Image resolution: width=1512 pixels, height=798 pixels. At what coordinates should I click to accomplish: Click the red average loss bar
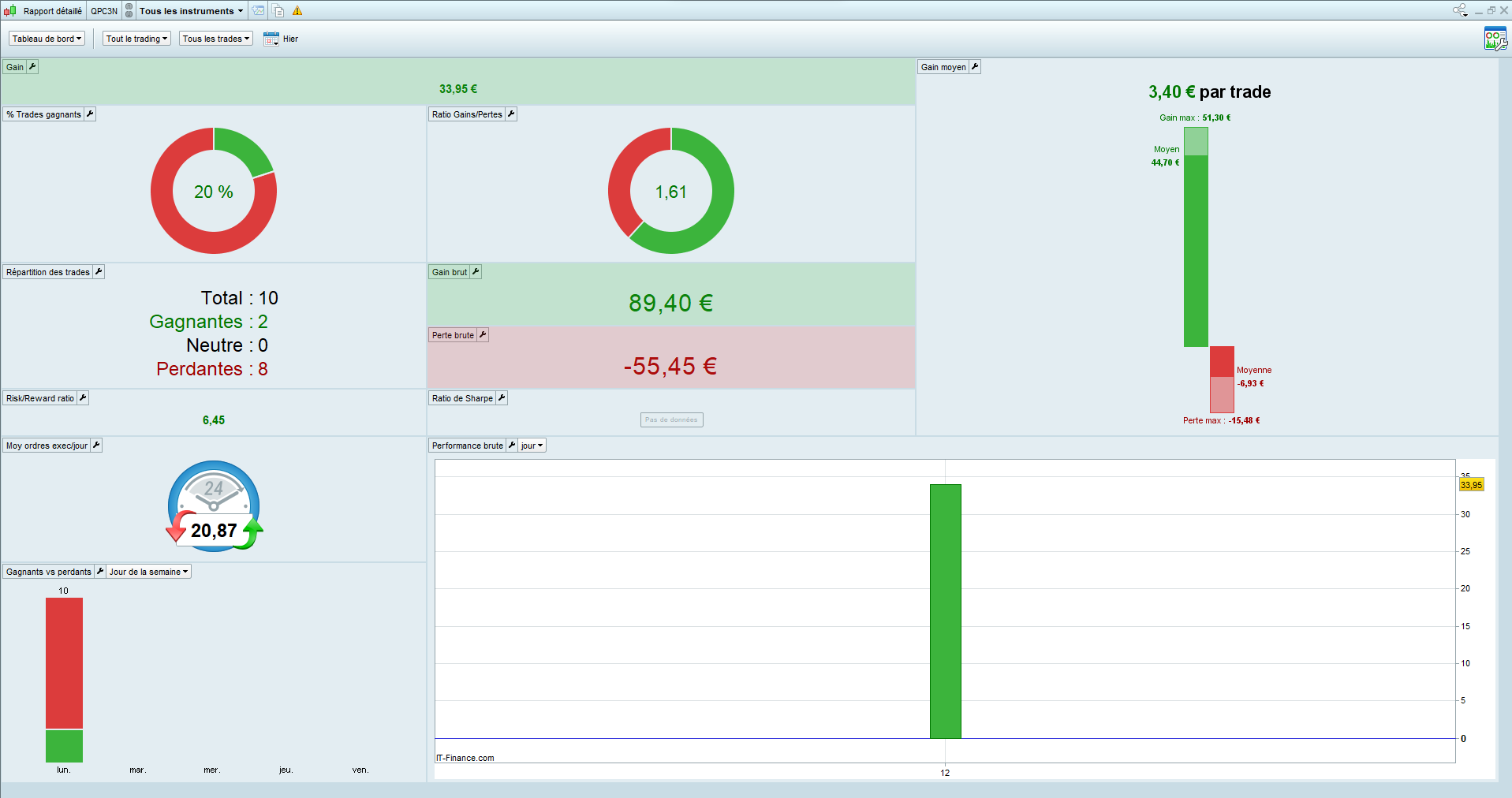click(x=1222, y=362)
